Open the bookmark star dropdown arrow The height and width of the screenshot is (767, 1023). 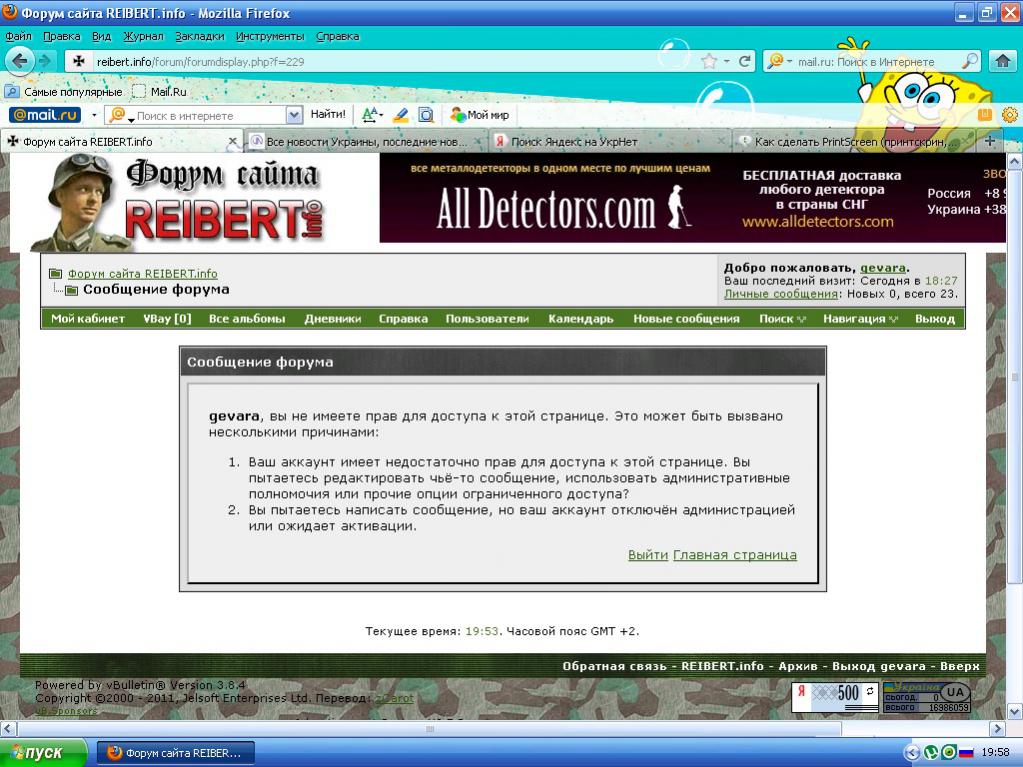[726, 61]
